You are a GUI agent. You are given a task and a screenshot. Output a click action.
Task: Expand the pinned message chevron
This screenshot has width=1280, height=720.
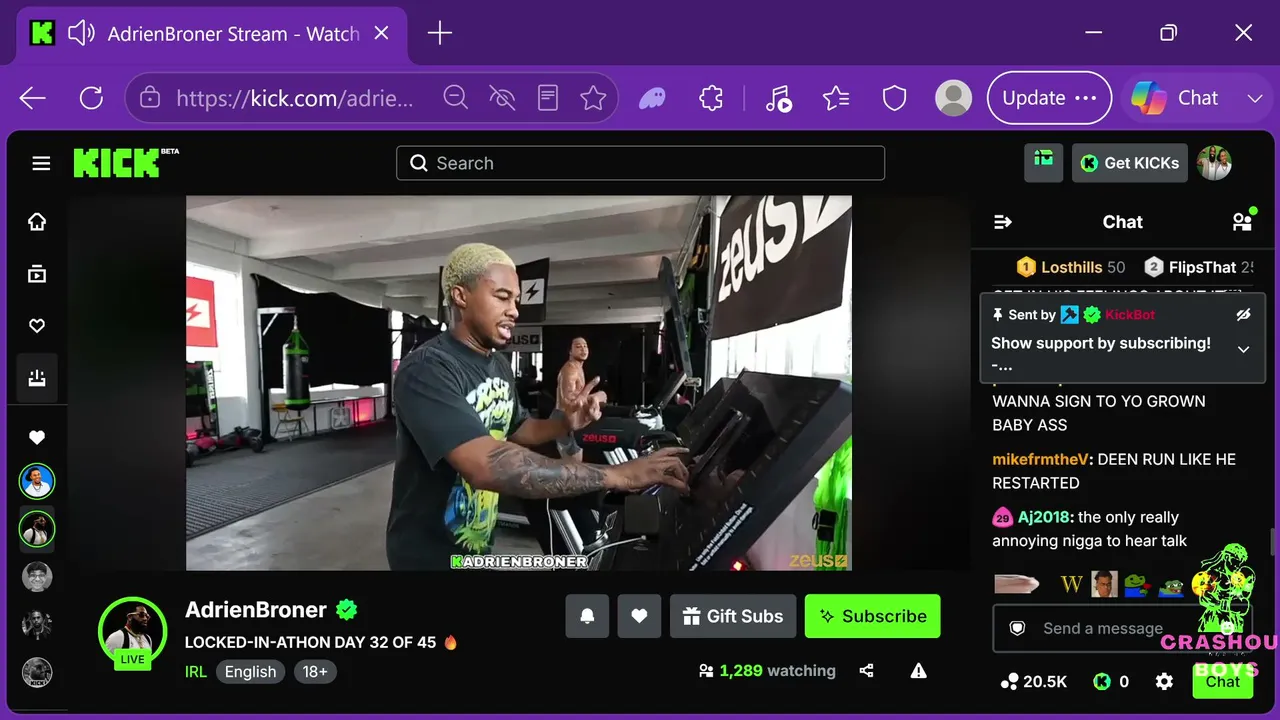tap(1243, 349)
